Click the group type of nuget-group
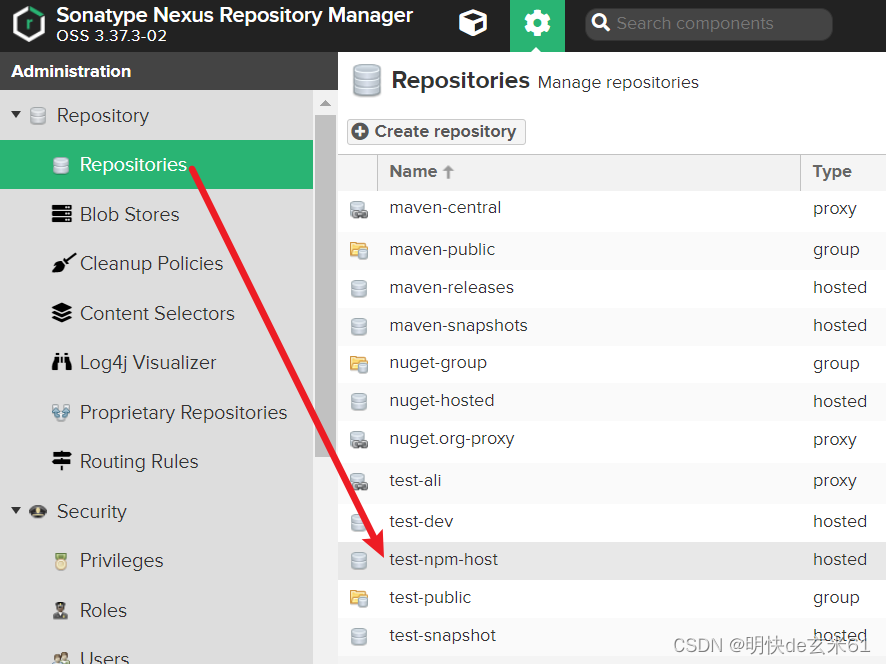 (836, 364)
